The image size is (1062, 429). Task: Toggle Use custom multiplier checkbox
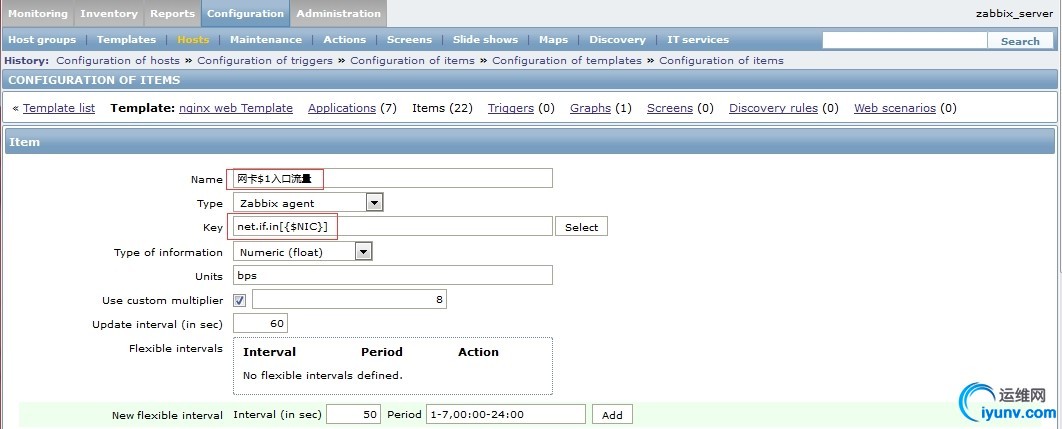click(x=240, y=300)
